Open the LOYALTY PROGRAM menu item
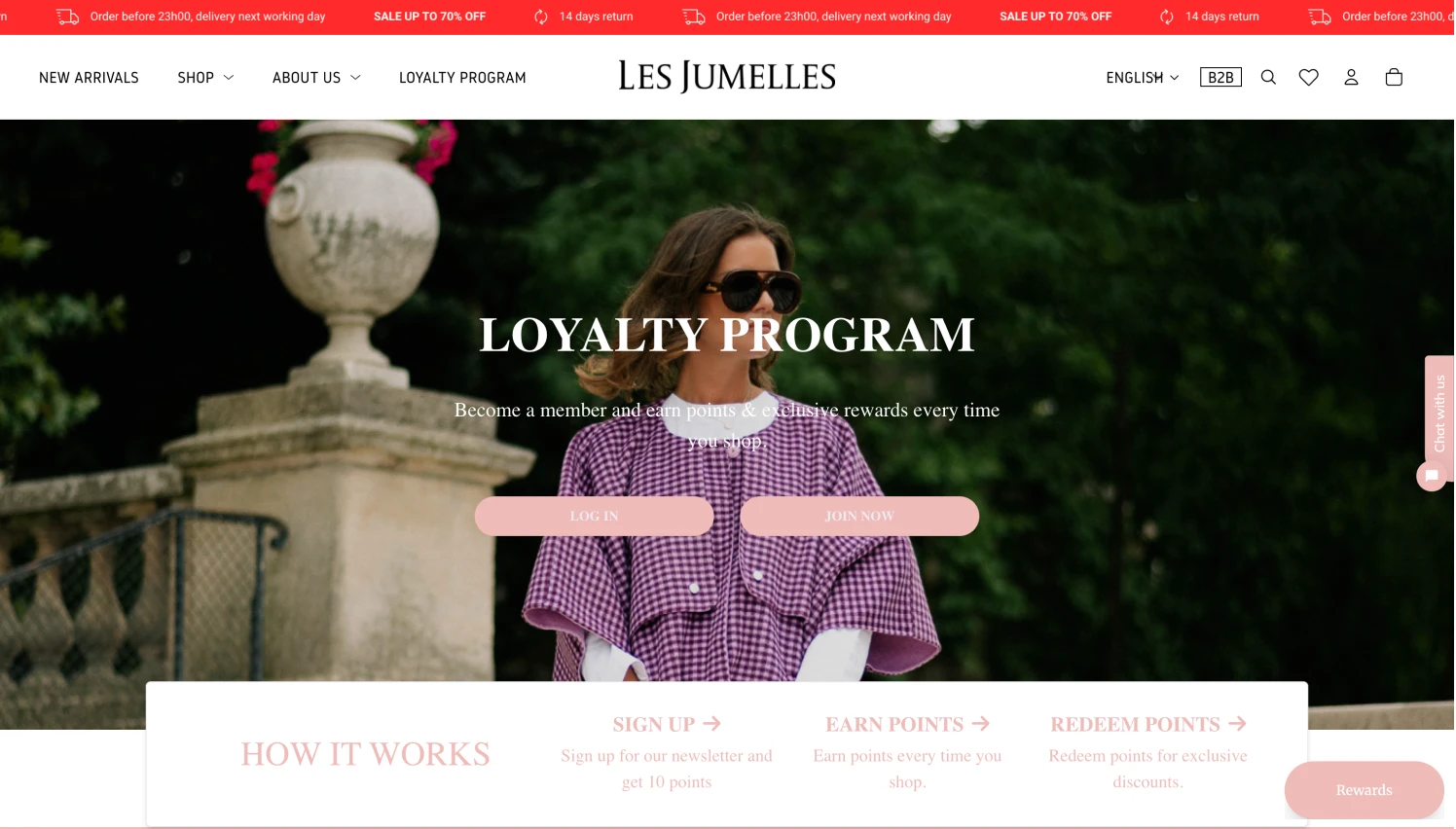Screen dimensions: 1456x829 (463, 78)
